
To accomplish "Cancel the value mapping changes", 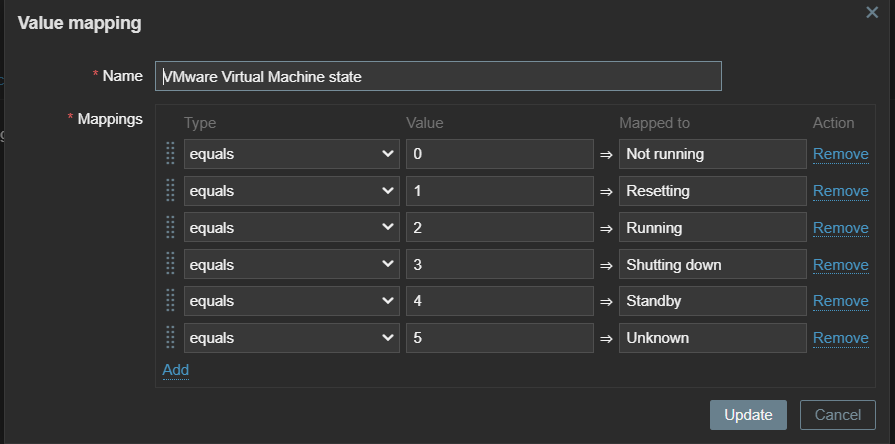I will (x=837, y=415).
